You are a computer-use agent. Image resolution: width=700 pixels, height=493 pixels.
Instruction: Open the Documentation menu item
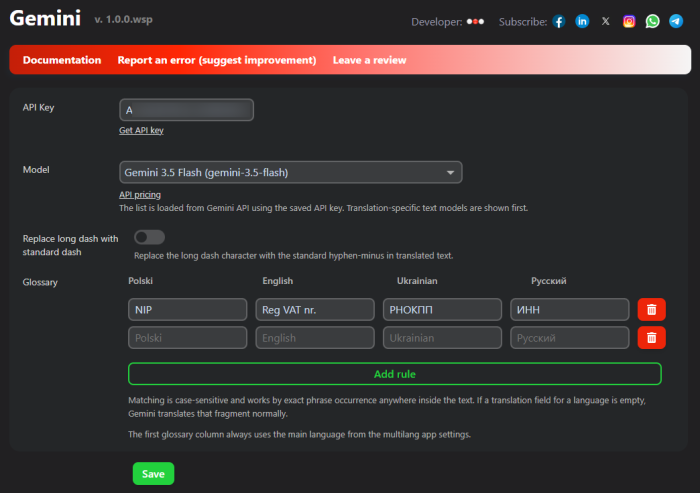click(x=62, y=60)
